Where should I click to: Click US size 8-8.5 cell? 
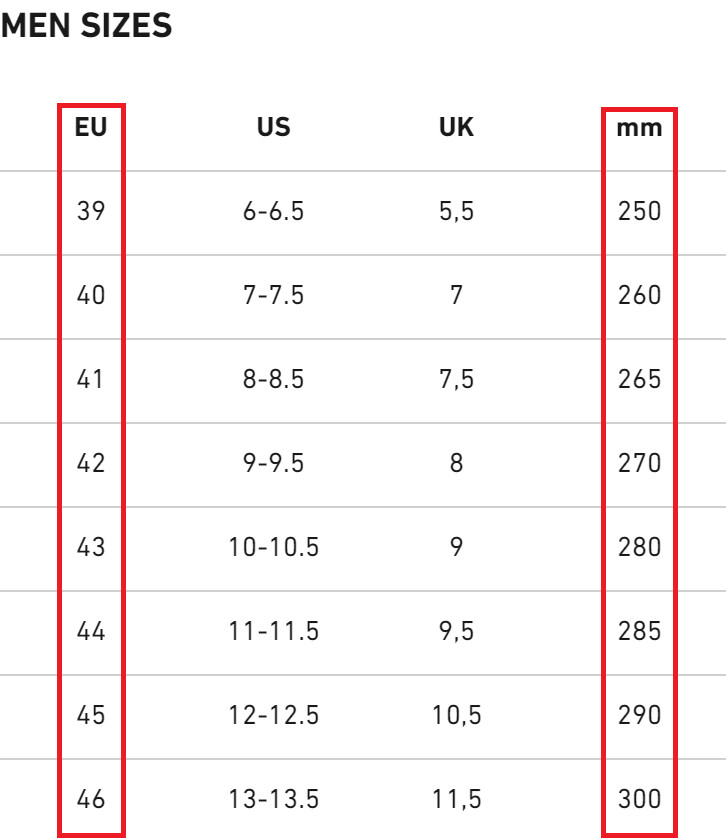point(273,379)
